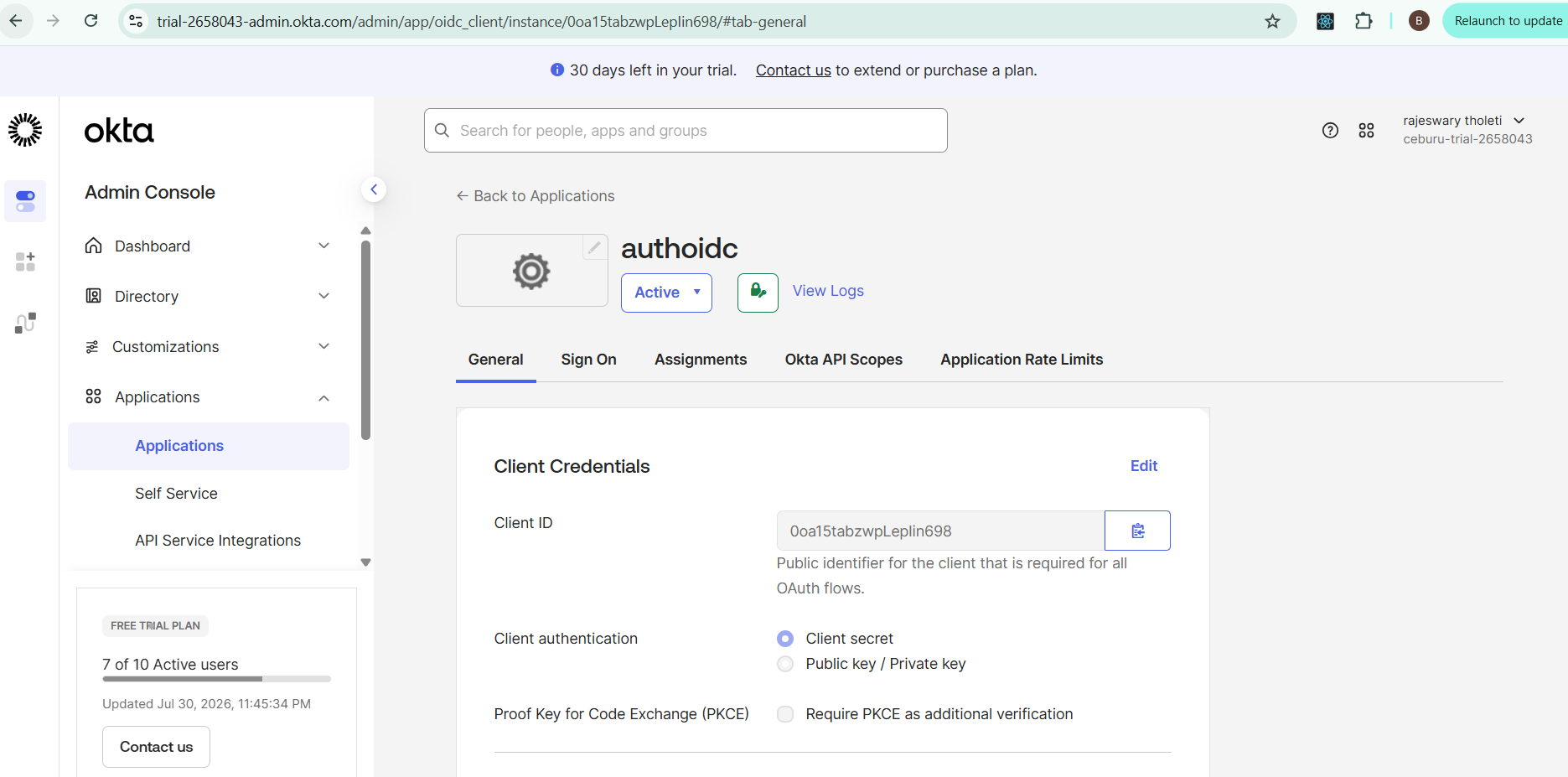Open the Okta API Scopes tab

pos(843,360)
